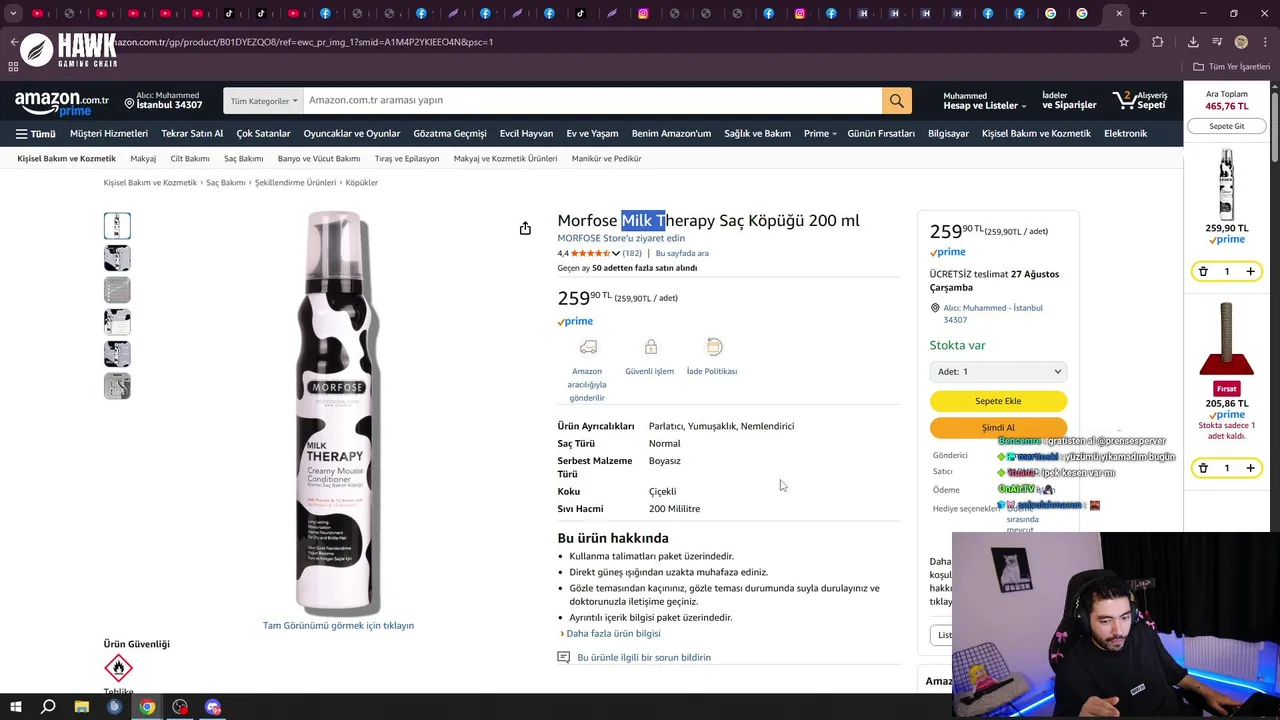Viewport: 1280px width, 720px height.
Task: Open the 182 reviews link
Action: 632,253
